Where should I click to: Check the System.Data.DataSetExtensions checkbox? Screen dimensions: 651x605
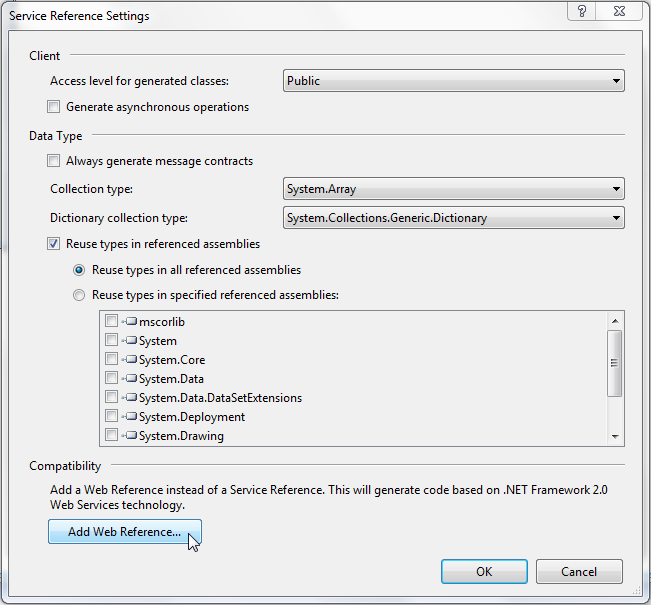[x=111, y=398]
